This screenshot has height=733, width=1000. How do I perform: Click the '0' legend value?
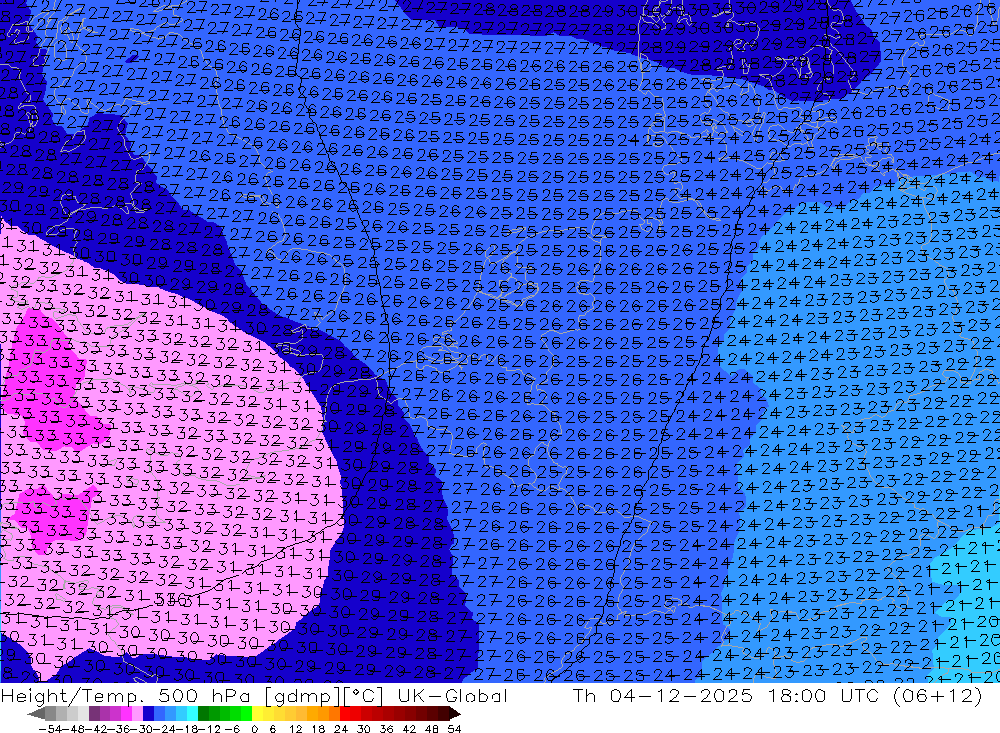pos(254,729)
